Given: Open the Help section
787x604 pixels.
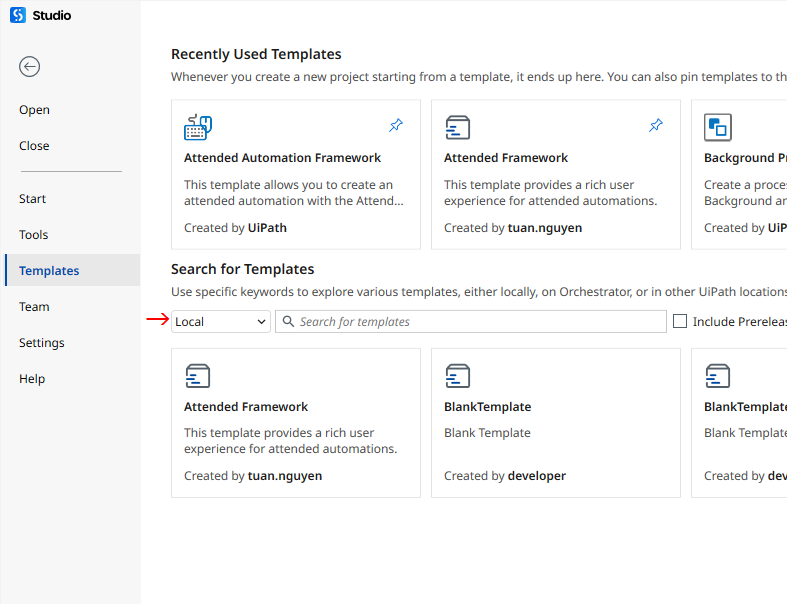Looking at the screenshot, I should coord(32,379).
